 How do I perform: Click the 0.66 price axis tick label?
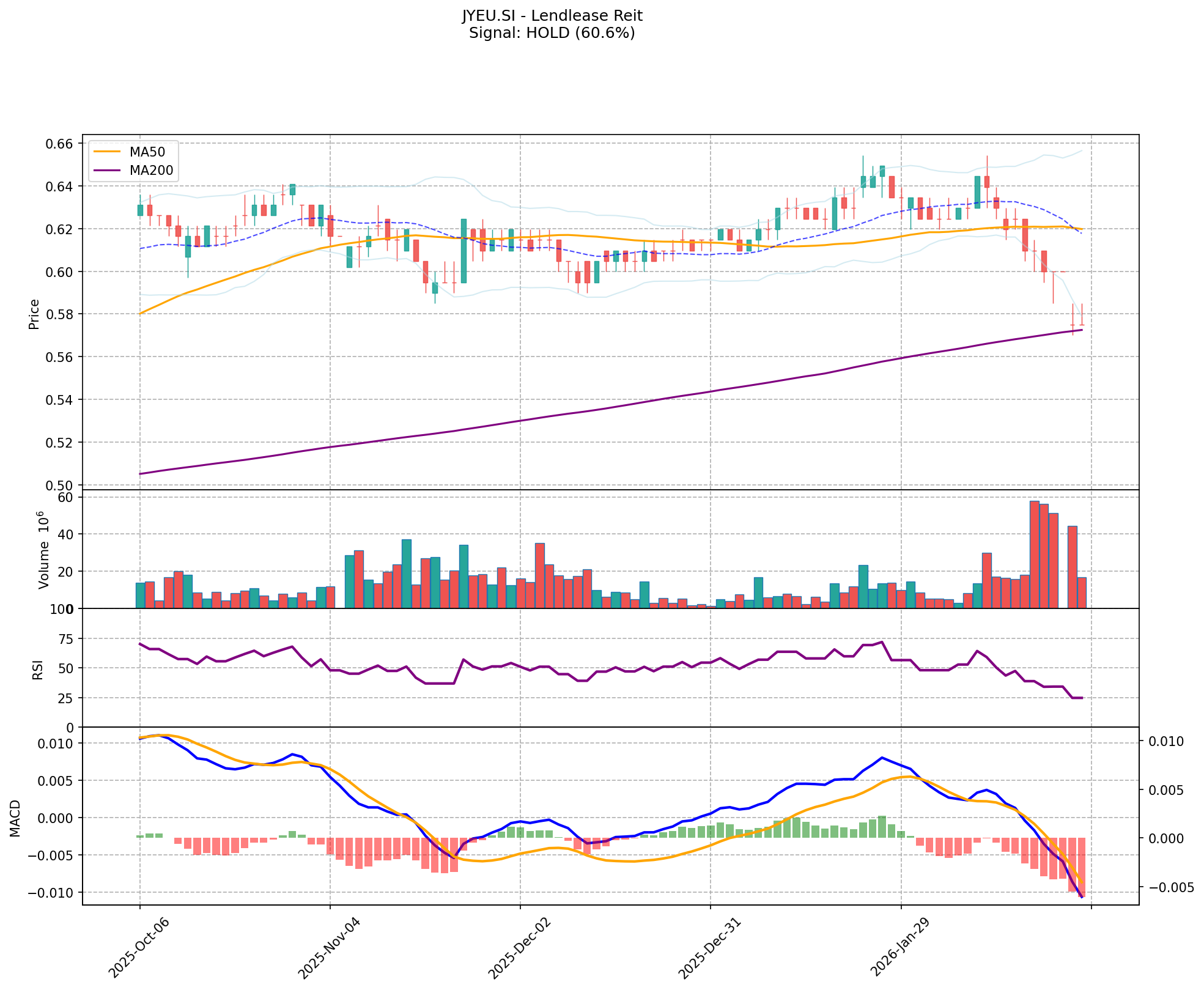pos(60,144)
